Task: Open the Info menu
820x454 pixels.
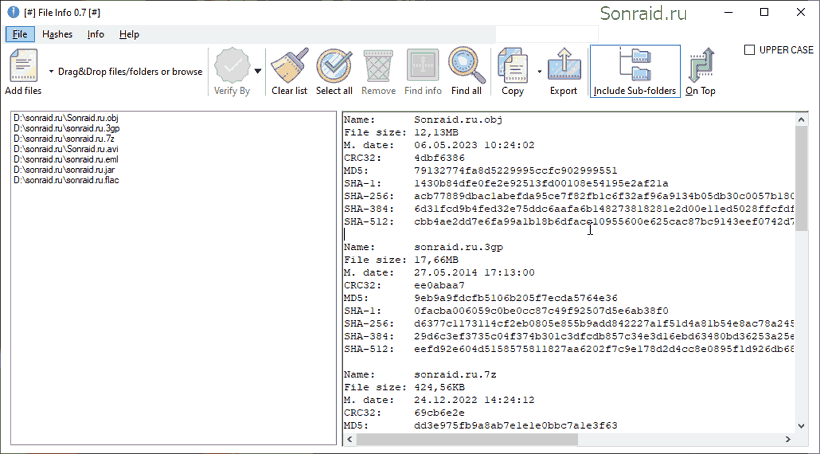Action: [x=96, y=34]
